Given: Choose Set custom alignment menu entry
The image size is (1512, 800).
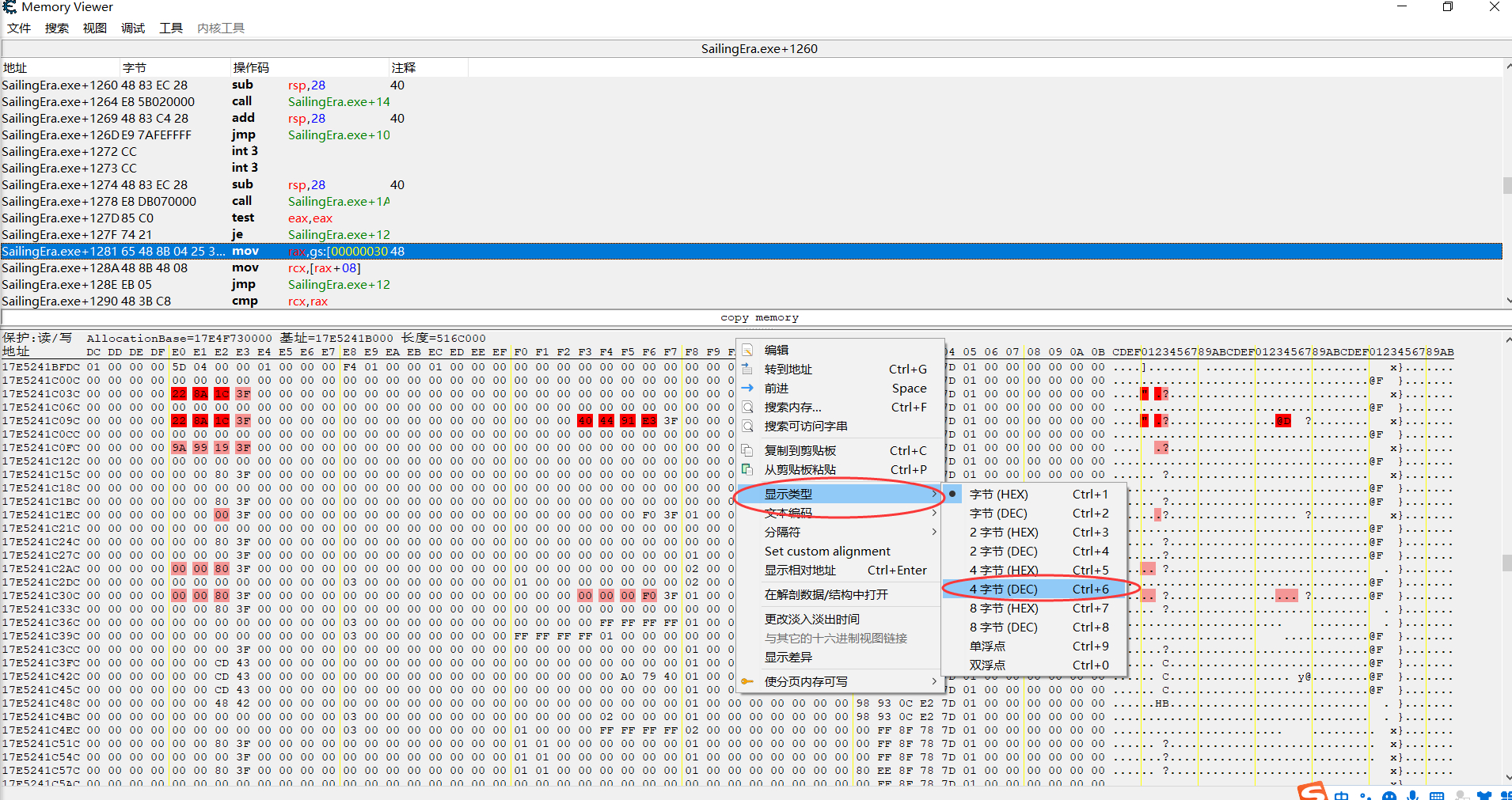Looking at the screenshot, I should [x=840, y=551].
